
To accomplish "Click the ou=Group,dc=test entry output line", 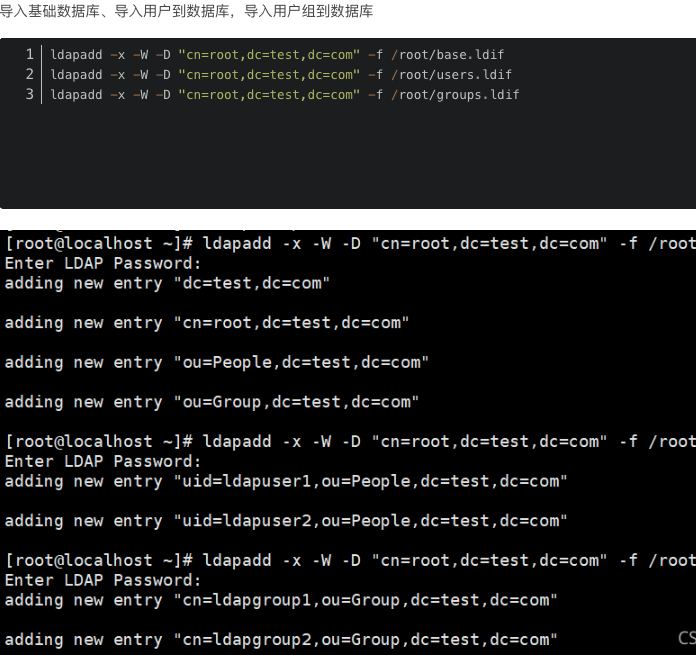I will [x=212, y=402].
